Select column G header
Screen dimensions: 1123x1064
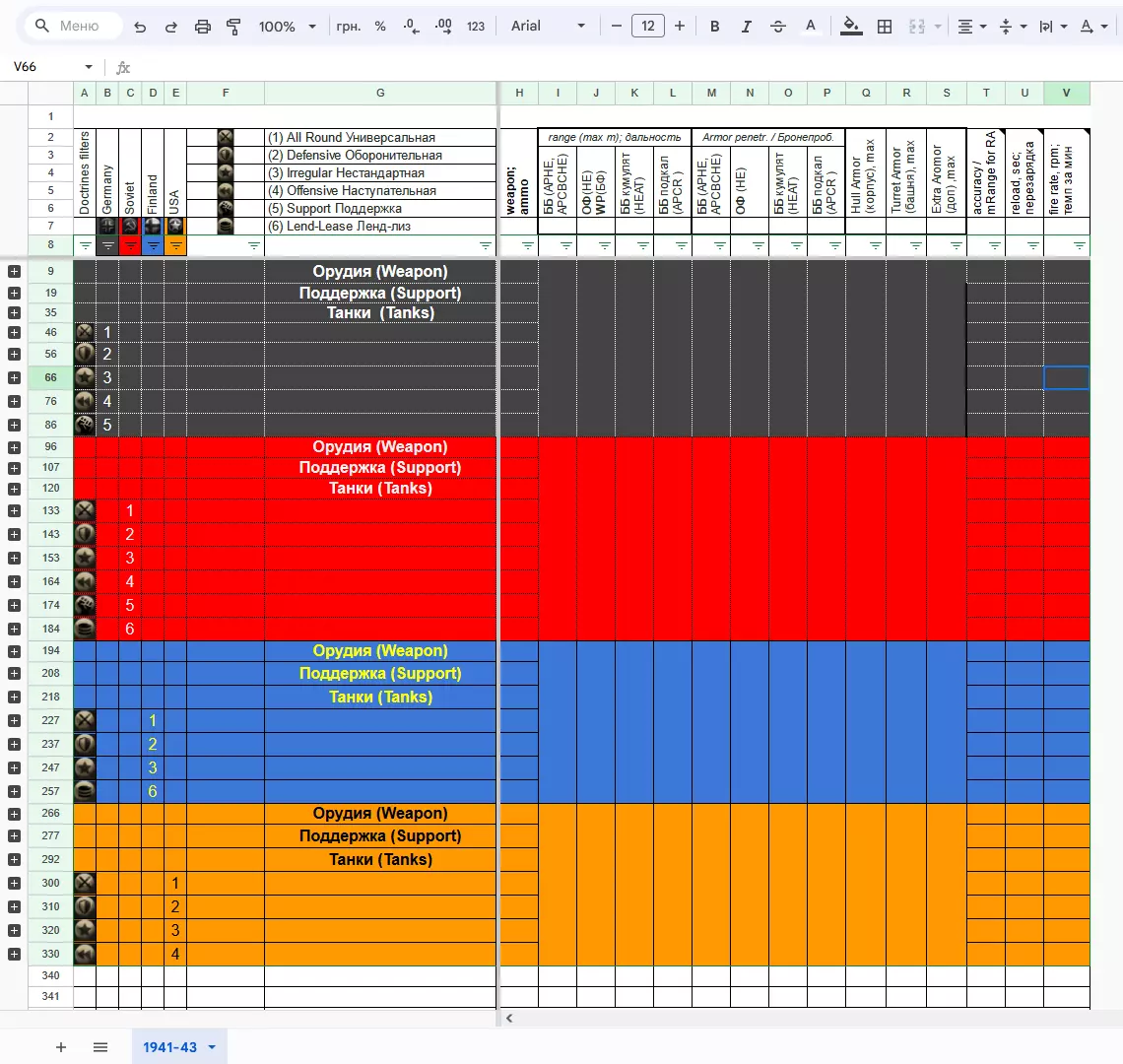(380, 93)
